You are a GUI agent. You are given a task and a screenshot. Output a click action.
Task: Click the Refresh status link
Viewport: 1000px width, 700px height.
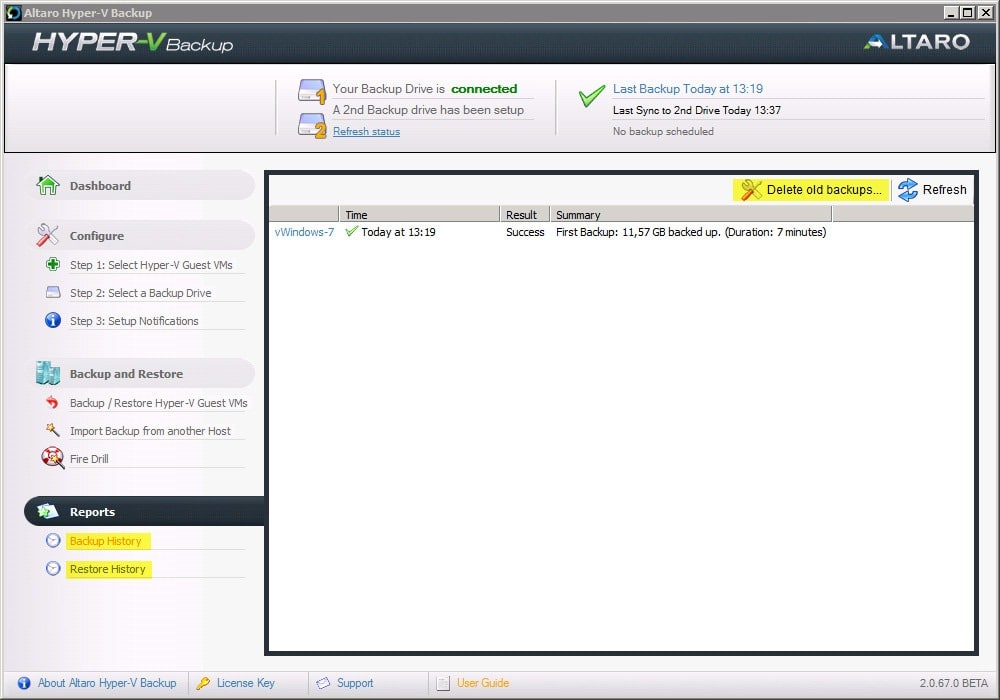point(367,131)
